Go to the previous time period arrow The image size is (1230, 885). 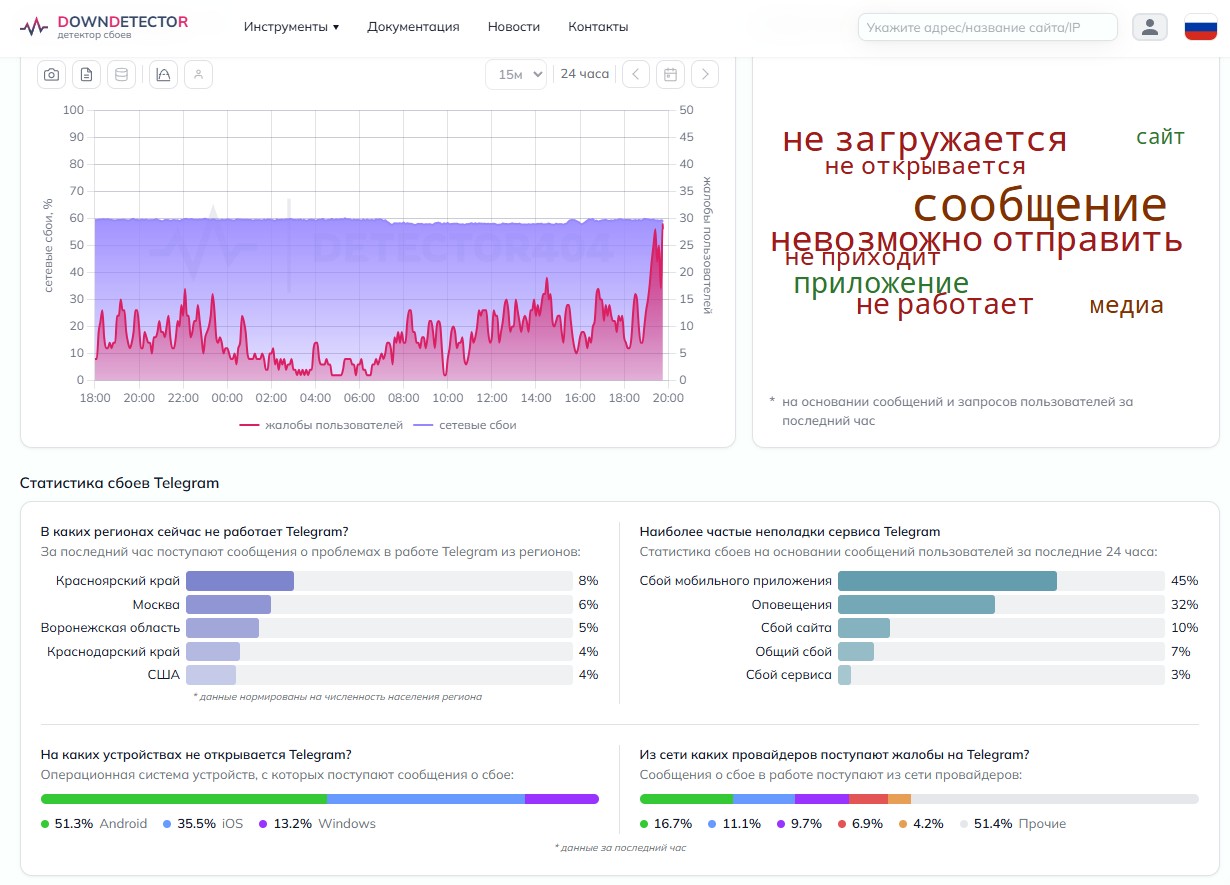[636, 74]
